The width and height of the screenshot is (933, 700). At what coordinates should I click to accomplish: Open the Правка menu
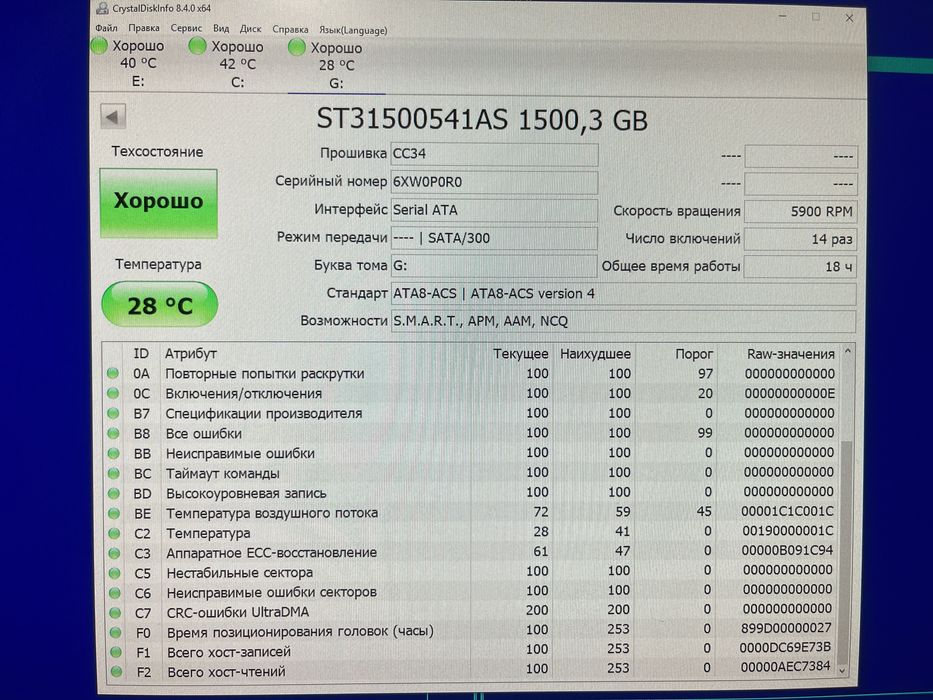coord(143,27)
